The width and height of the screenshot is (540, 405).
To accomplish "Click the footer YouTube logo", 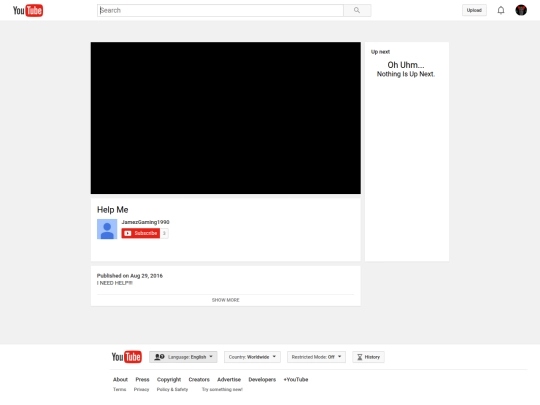I will (x=126, y=357).
